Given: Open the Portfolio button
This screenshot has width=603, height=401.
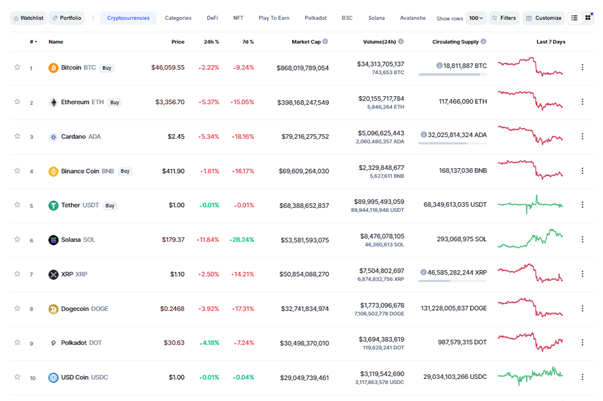Looking at the screenshot, I should [x=67, y=18].
